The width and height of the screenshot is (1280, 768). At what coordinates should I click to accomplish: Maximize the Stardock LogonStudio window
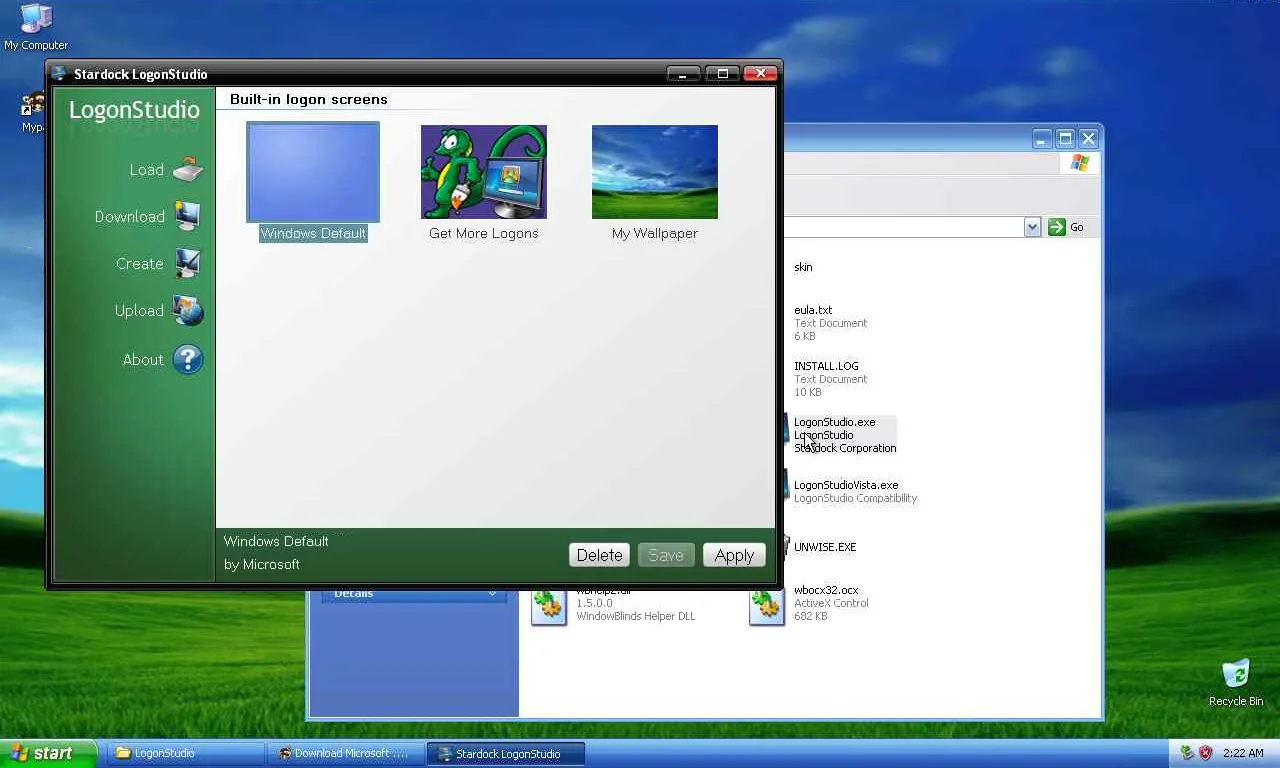(722, 73)
